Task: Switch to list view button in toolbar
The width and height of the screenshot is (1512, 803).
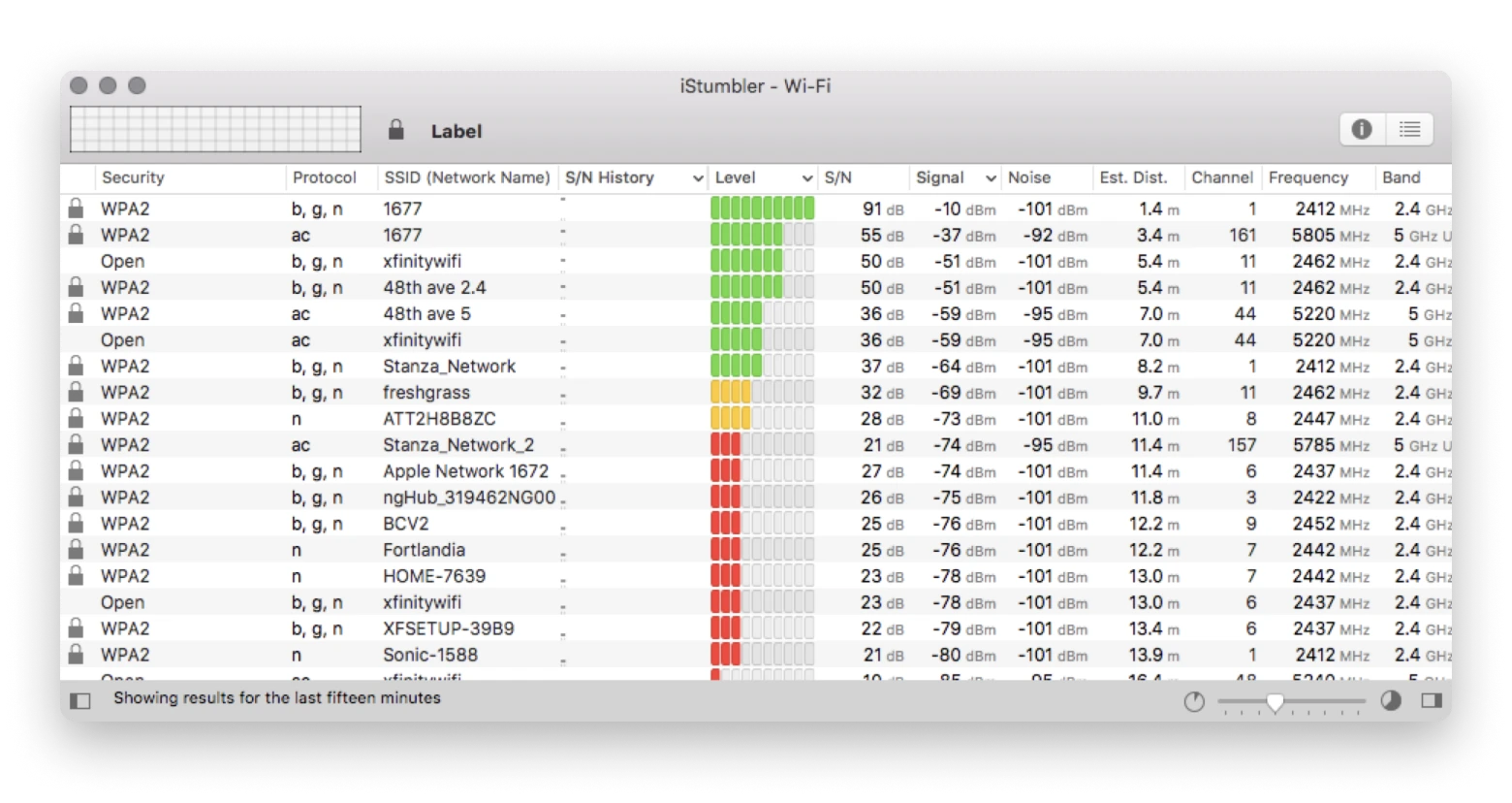Action: pos(1409,129)
